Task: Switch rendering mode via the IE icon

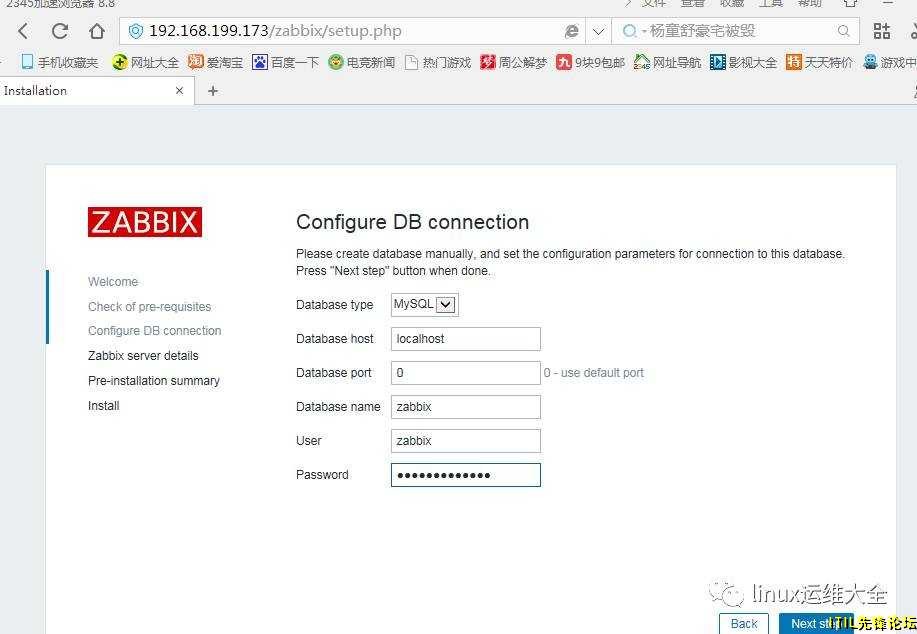Action: click(572, 31)
